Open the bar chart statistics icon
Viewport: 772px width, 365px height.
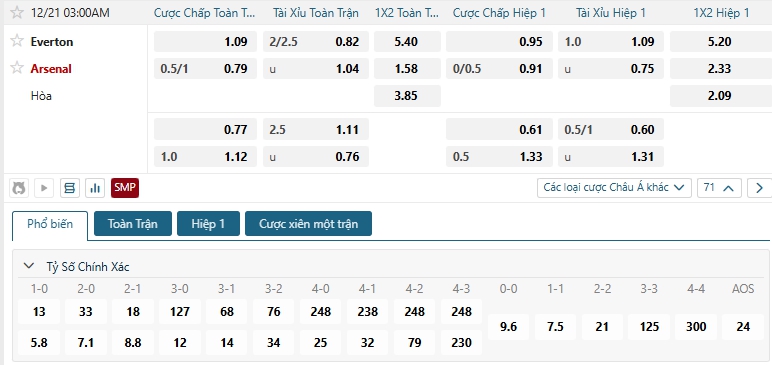tap(95, 188)
